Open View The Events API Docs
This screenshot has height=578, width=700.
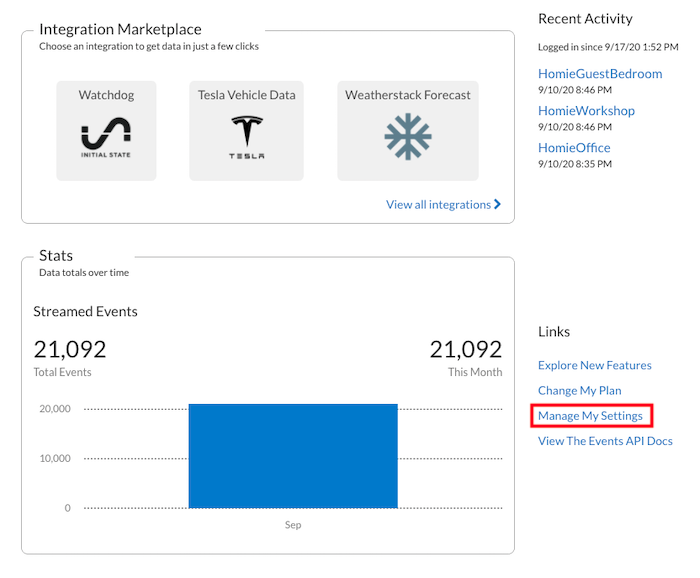click(x=605, y=441)
